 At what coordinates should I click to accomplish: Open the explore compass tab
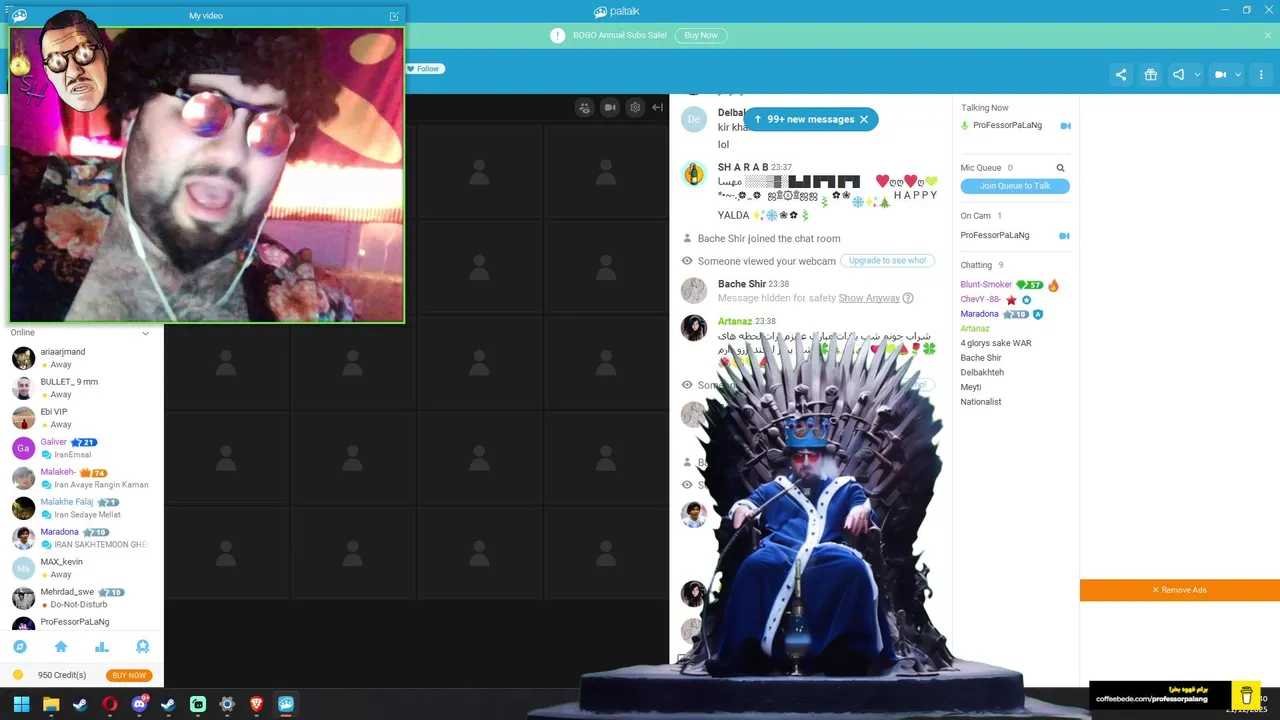click(20, 647)
